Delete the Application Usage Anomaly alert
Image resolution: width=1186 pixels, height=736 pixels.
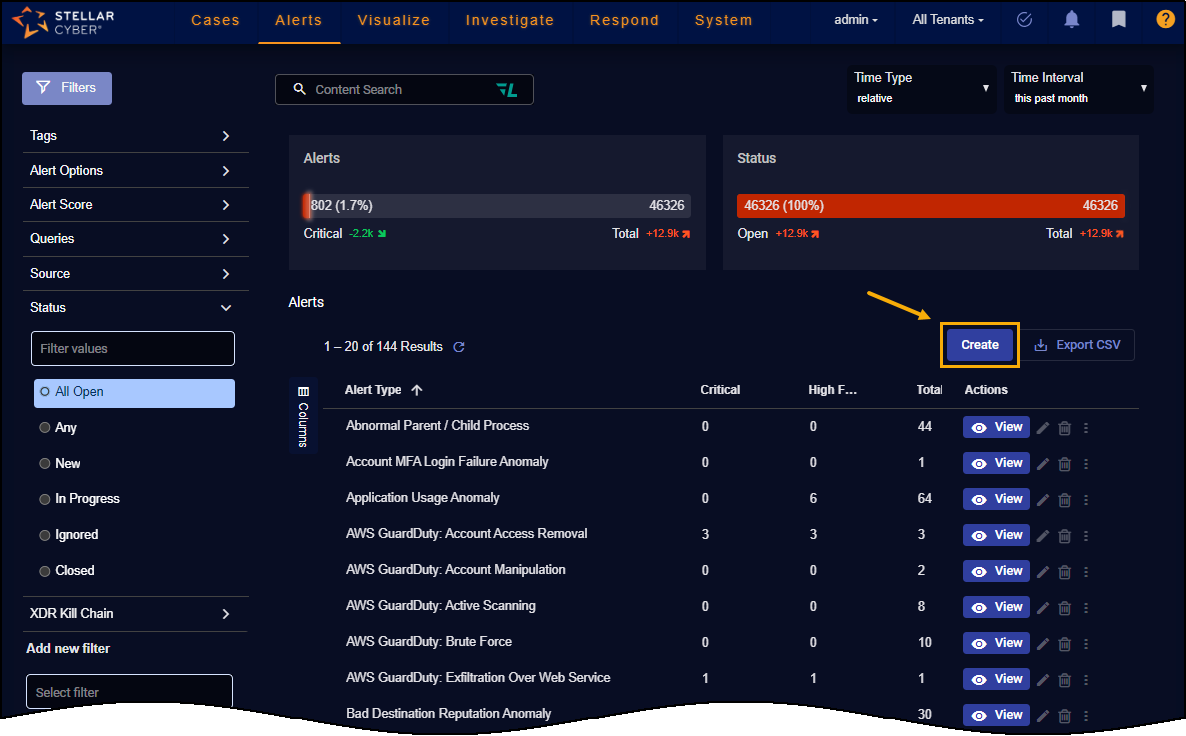pyautogui.click(x=1064, y=500)
